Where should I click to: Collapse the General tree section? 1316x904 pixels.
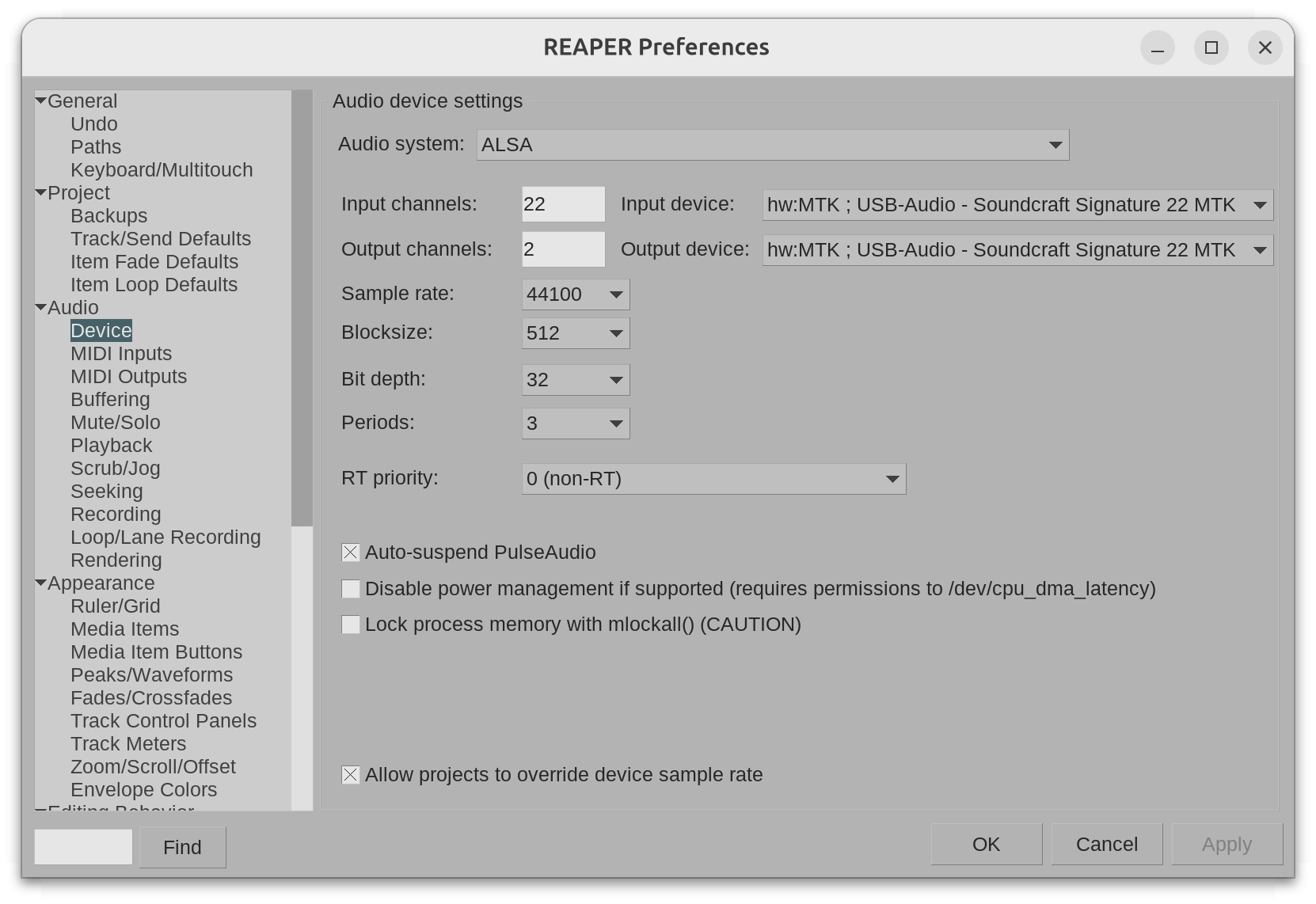40,101
